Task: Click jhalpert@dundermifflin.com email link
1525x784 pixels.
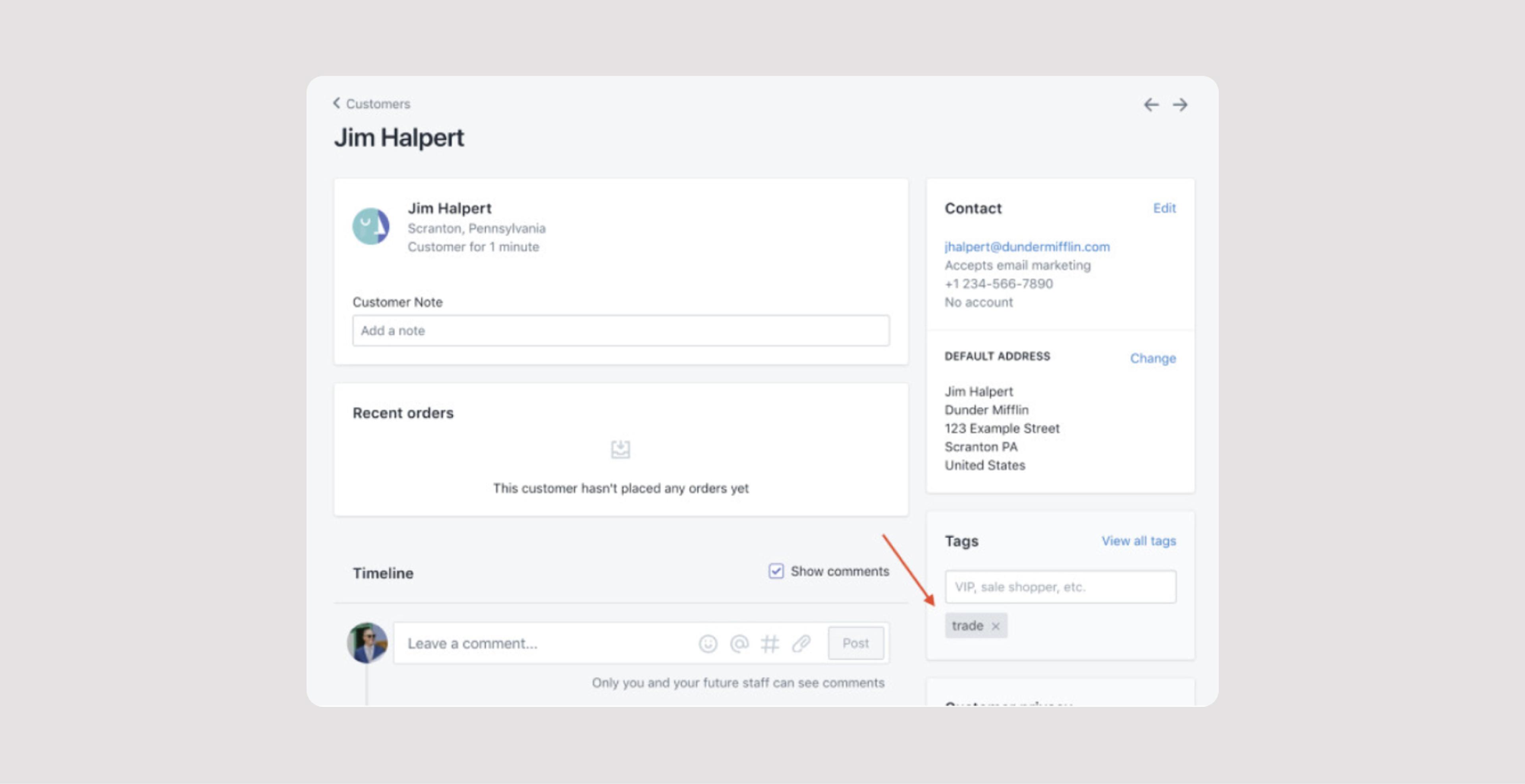Action: coord(1027,247)
